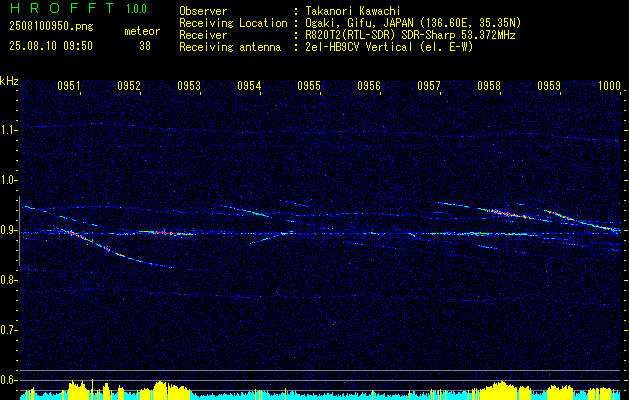Select the filename 2508100950.png

pyautogui.click(x=51, y=26)
